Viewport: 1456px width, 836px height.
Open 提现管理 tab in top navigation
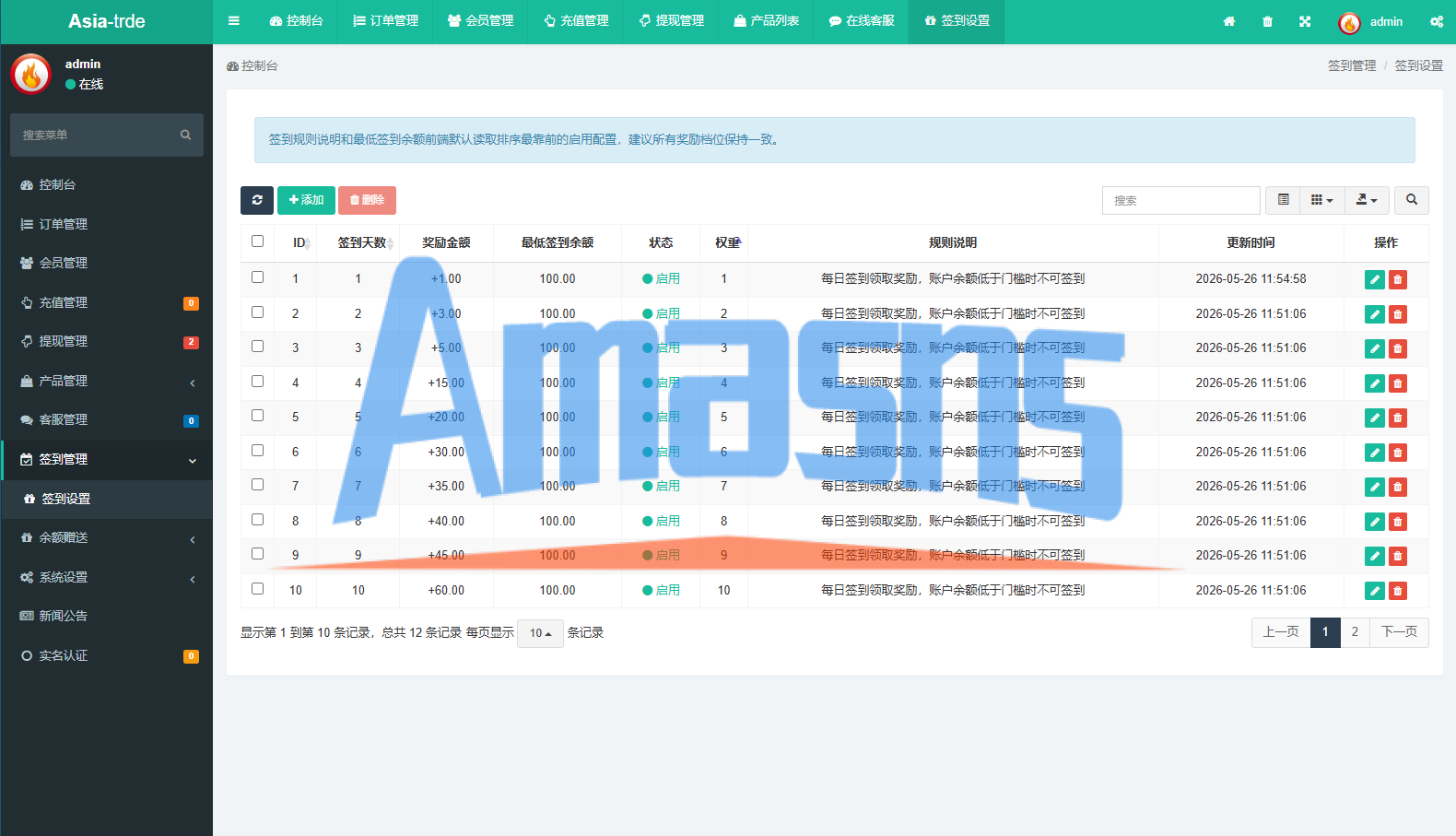point(671,20)
